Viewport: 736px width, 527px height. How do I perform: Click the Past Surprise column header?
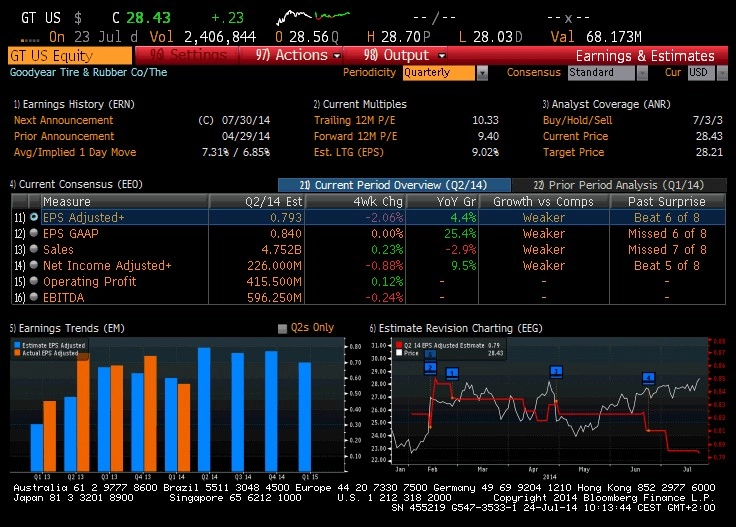click(667, 201)
